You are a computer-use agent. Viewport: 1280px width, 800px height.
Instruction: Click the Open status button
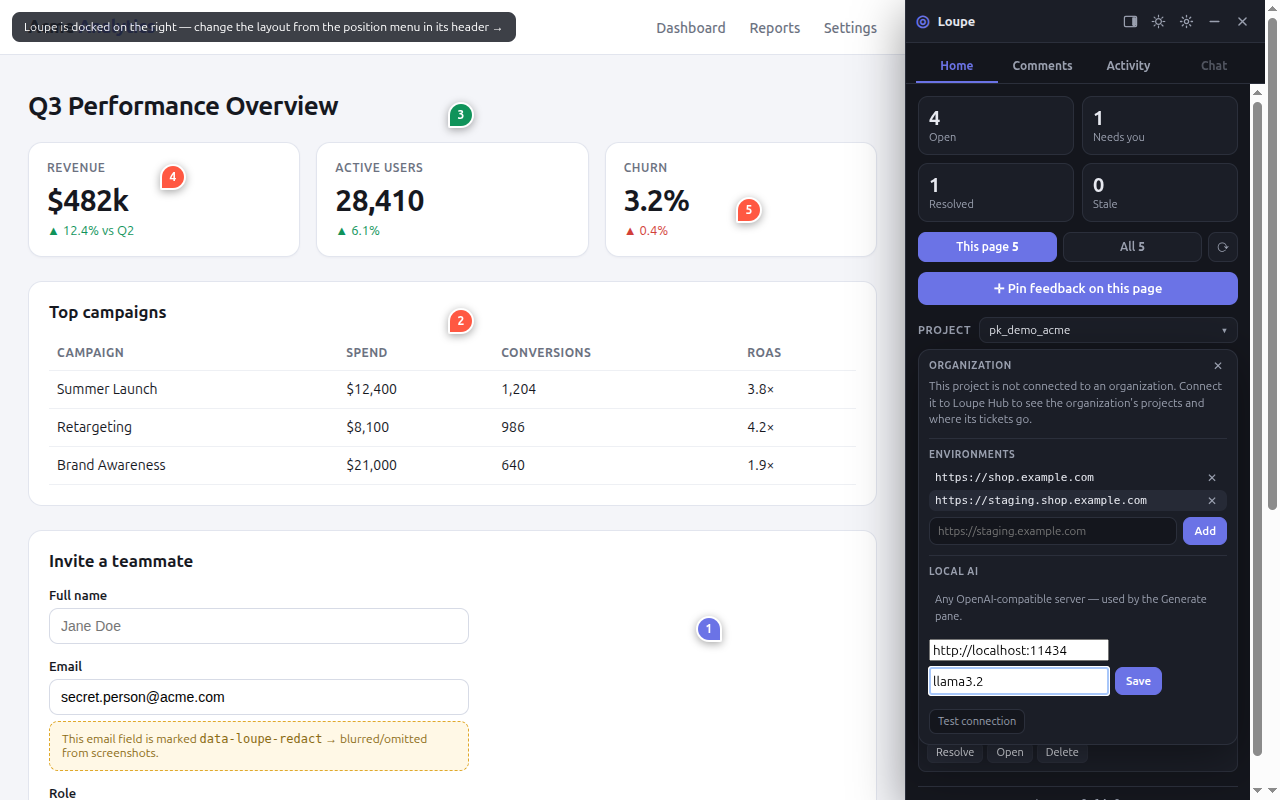point(1010,753)
